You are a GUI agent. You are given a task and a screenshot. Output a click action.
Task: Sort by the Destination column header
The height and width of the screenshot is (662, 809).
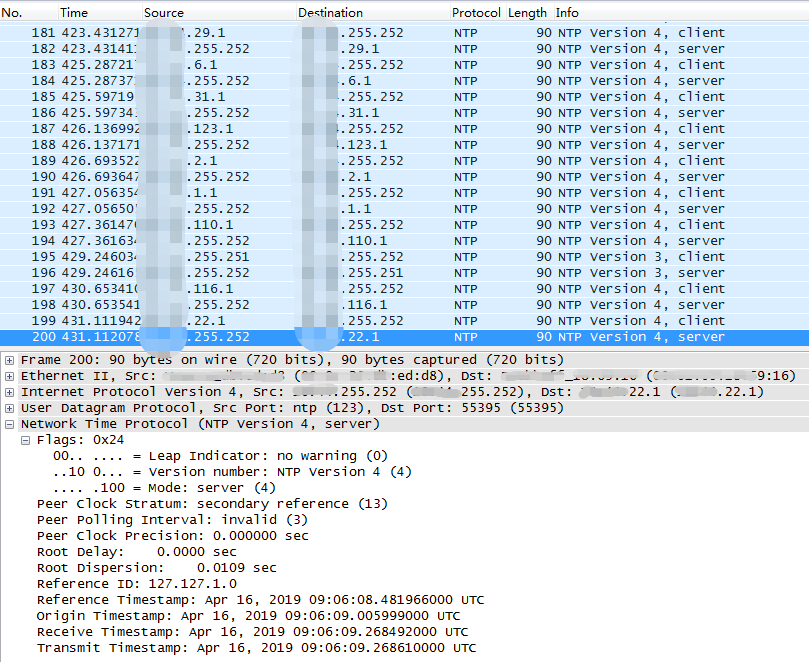[x=373, y=12]
